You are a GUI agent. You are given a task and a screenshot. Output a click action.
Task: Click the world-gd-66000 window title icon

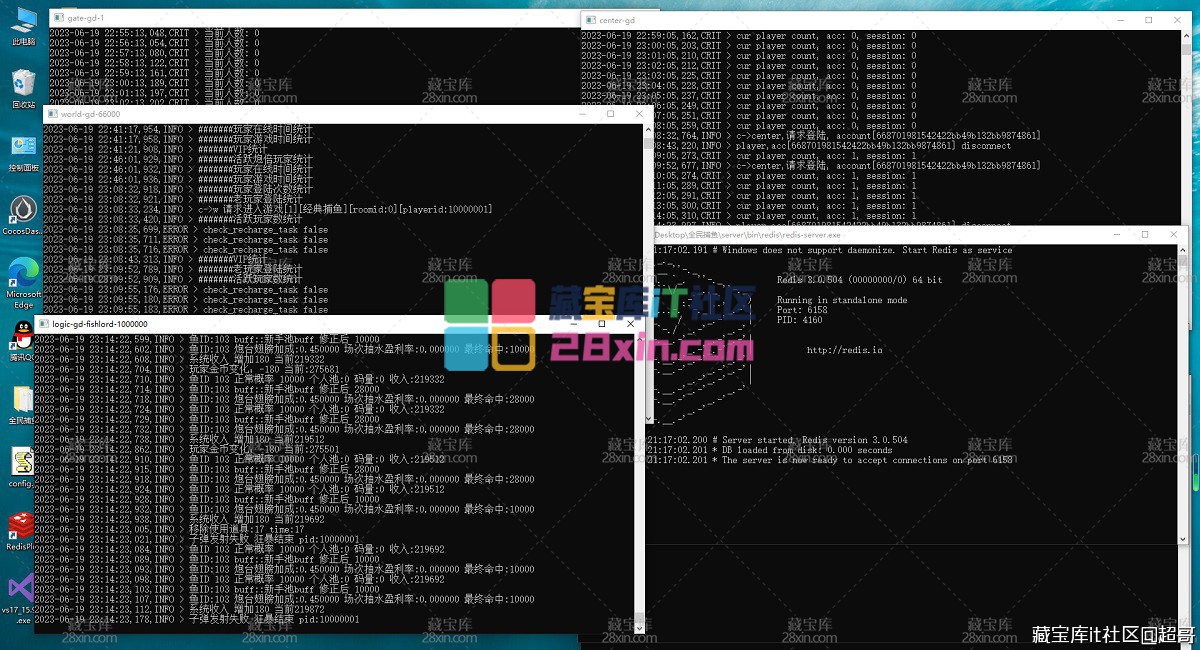tap(51, 114)
